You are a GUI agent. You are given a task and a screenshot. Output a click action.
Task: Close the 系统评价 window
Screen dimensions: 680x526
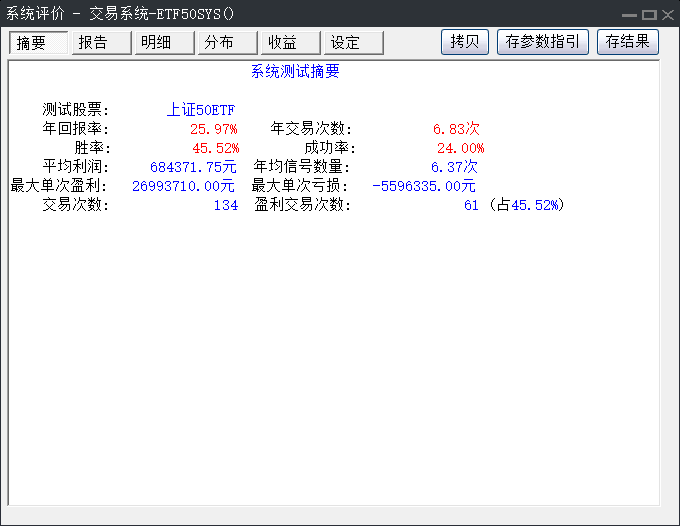[x=666, y=14]
